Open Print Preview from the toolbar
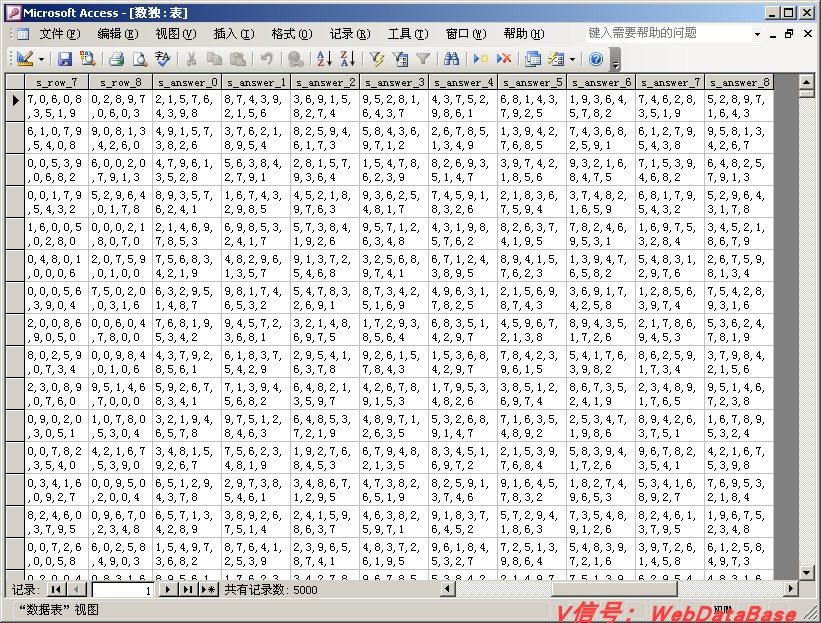Image resolution: width=821 pixels, height=623 pixels. pyautogui.click(x=140, y=59)
